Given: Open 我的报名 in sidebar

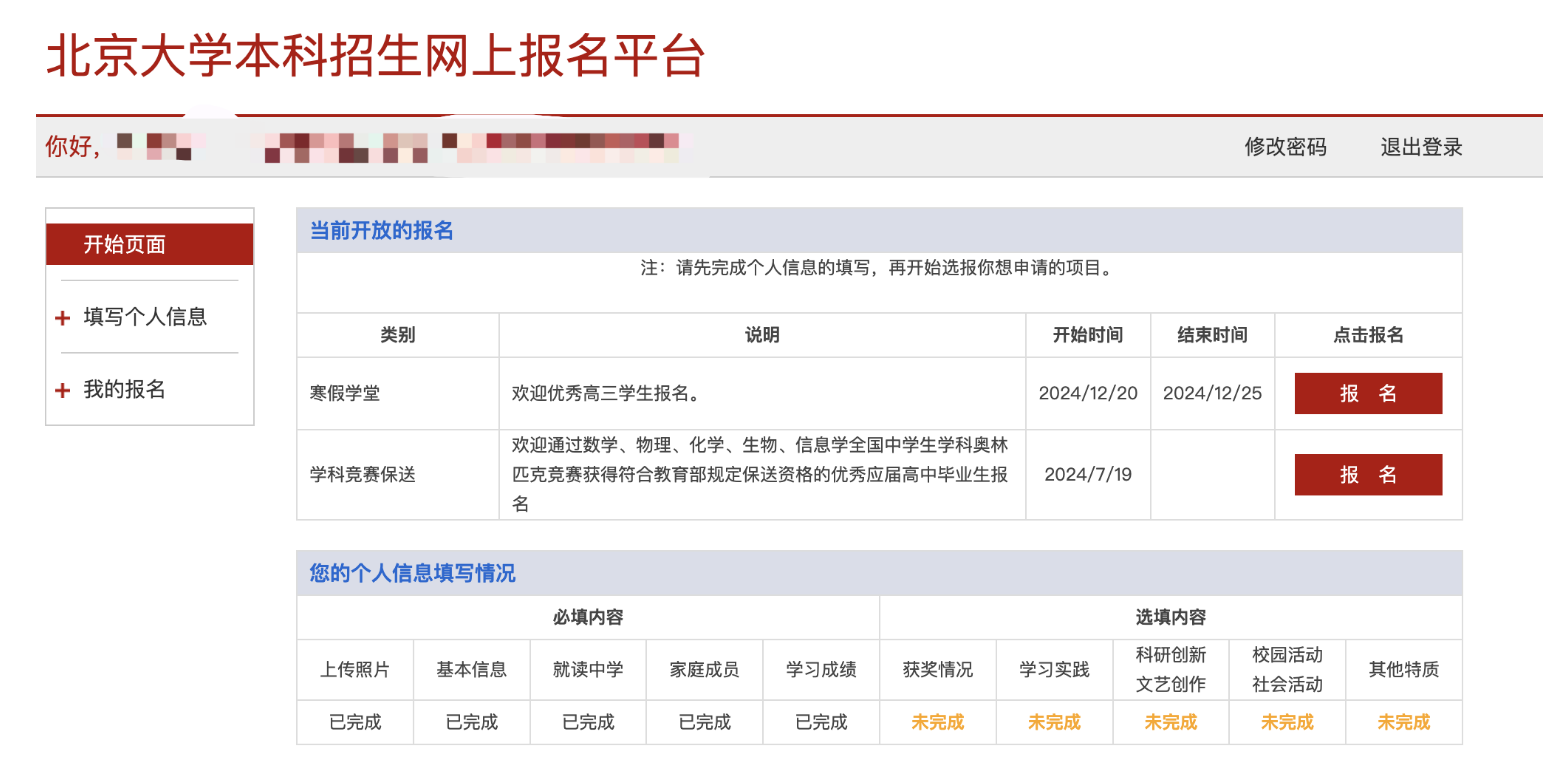Looking at the screenshot, I should 124,390.
